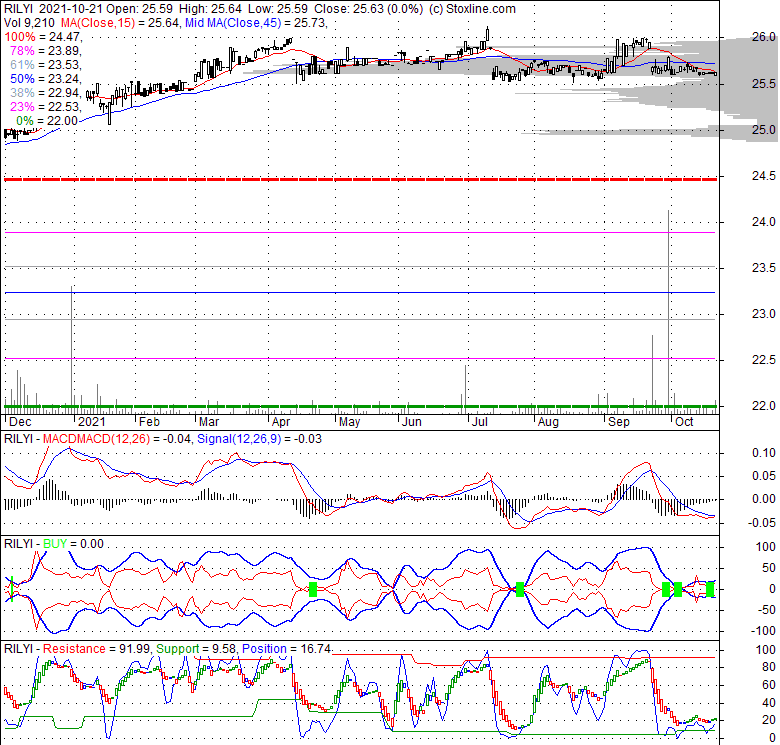
Task: Click the 'Position = 16.74' legend
Action: (287, 649)
